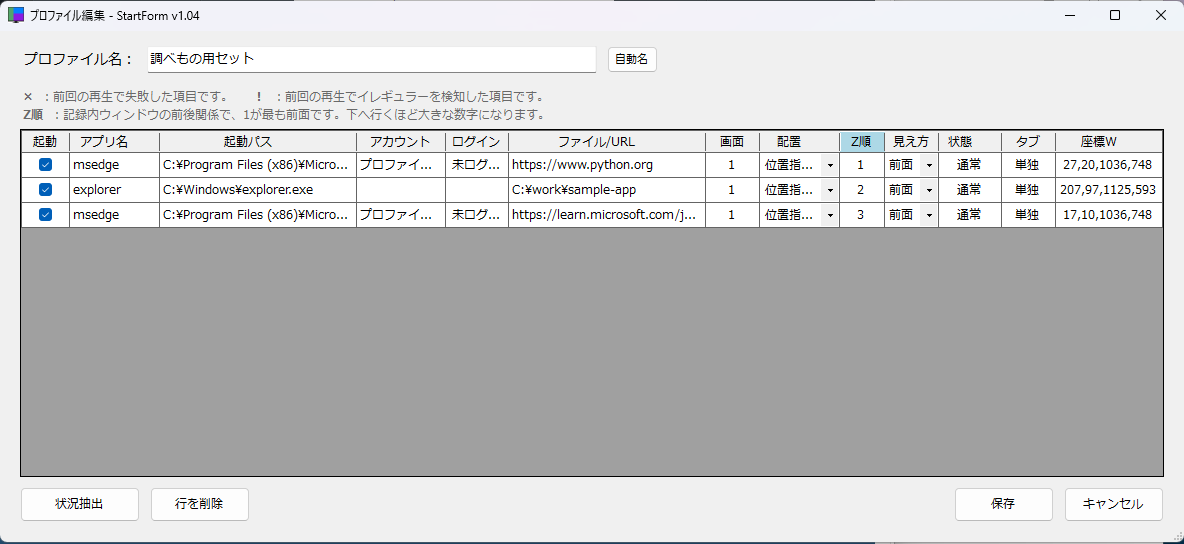The width and height of the screenshot is (1184, 544).
Task: Click the 画面 column header
Action: [732, 141]
